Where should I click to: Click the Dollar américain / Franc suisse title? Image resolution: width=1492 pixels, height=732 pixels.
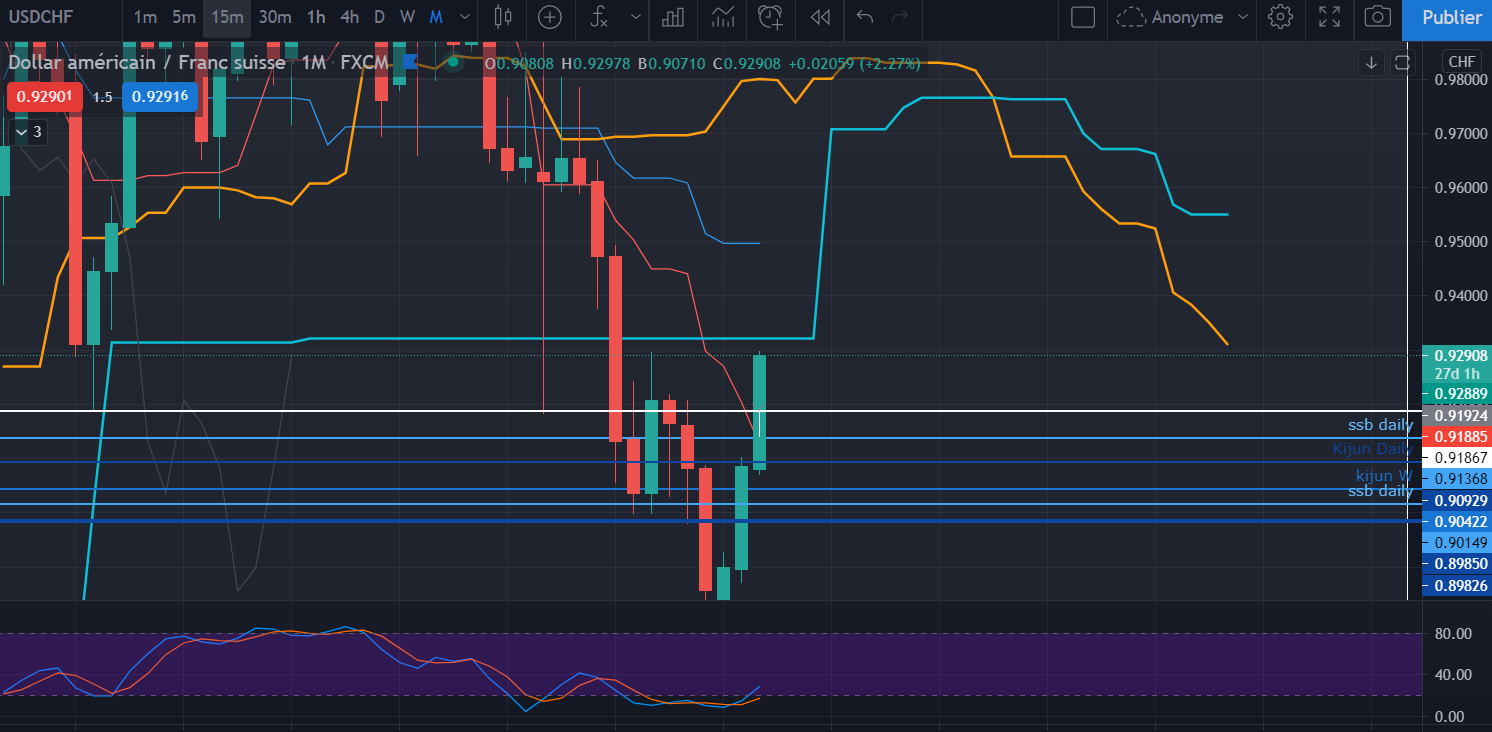(x=147, y=62)
